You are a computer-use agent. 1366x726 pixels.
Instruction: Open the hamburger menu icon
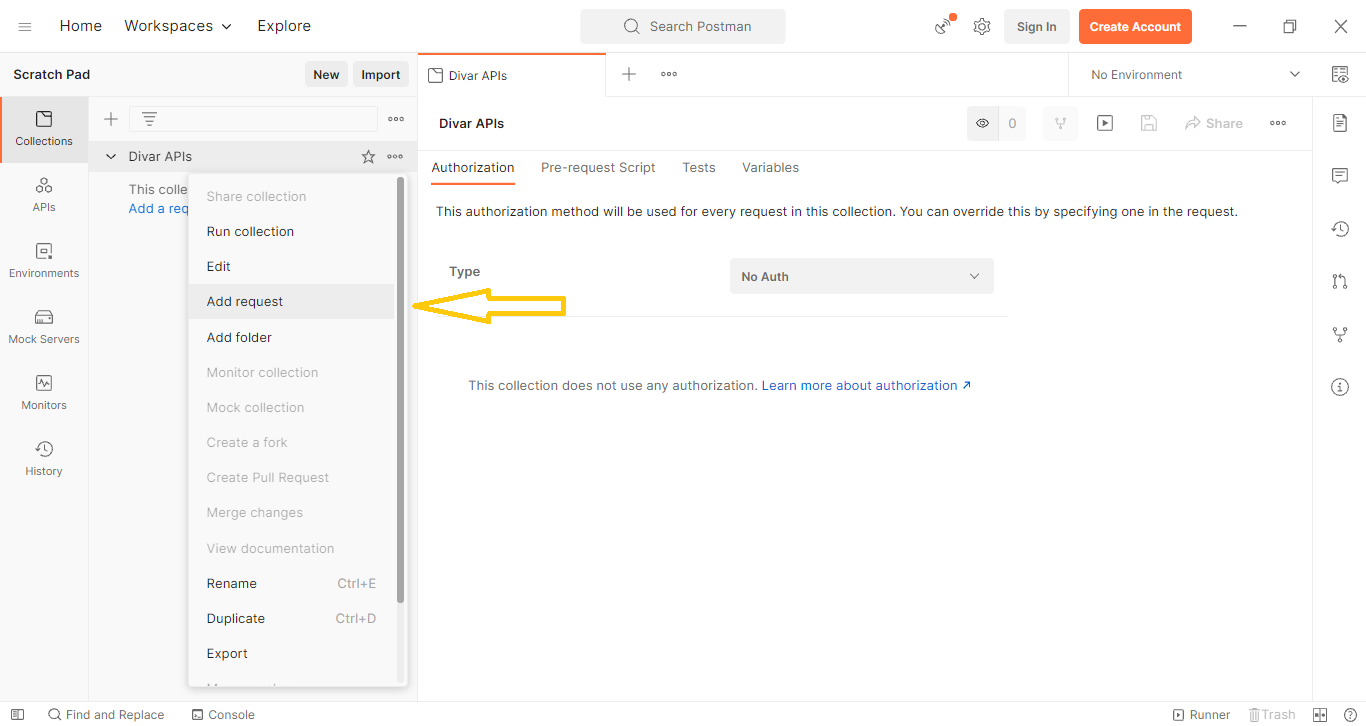(x=25, y=27)
